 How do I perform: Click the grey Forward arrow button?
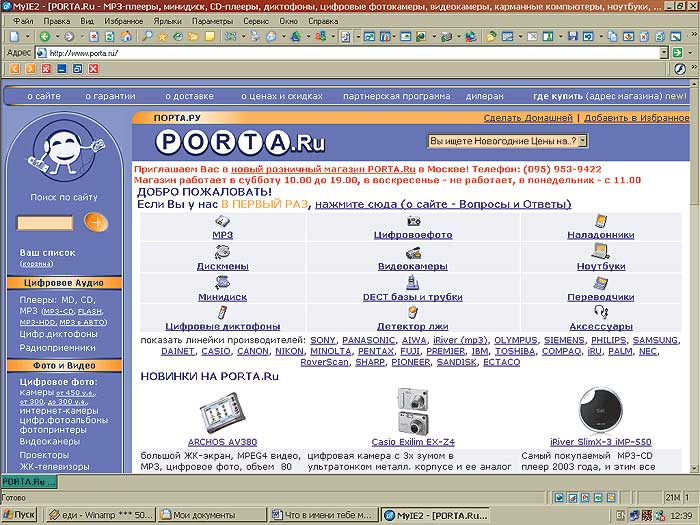point(69,37)
